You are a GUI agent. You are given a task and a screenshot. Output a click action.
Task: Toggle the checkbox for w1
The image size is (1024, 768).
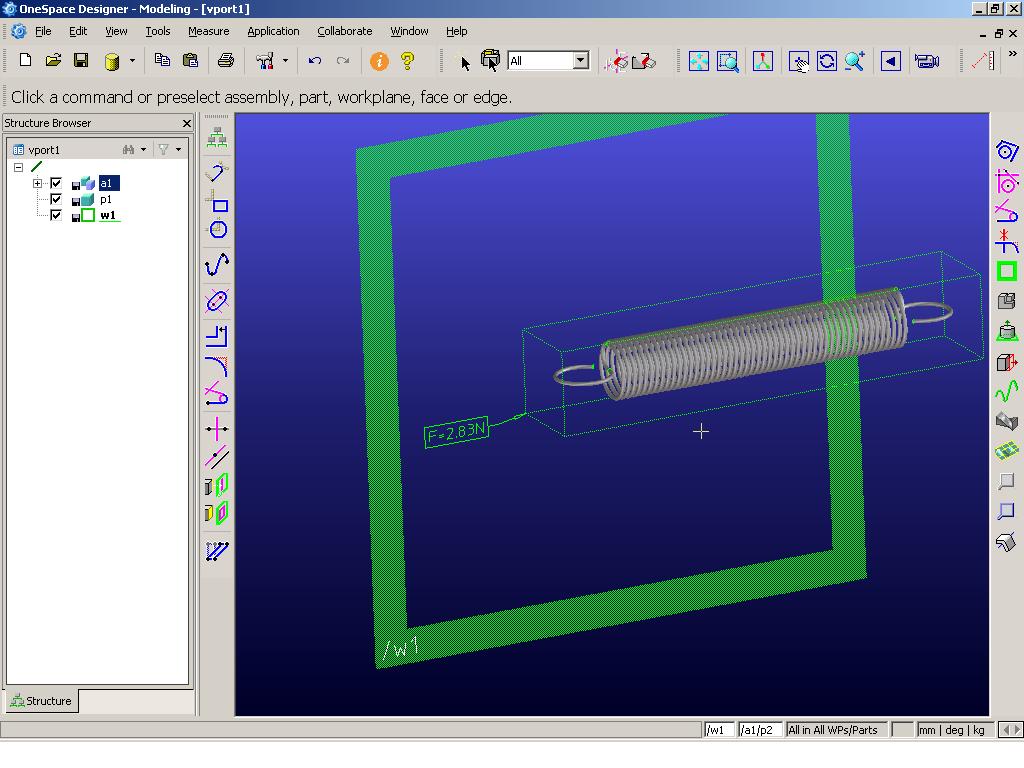click(x=56, y=216)
